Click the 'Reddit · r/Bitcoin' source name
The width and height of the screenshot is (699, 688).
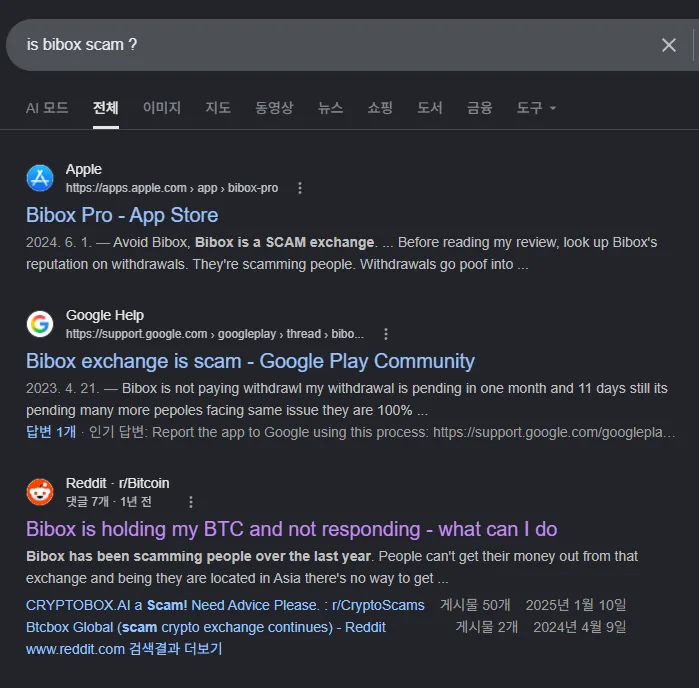[x=118, y=483]
